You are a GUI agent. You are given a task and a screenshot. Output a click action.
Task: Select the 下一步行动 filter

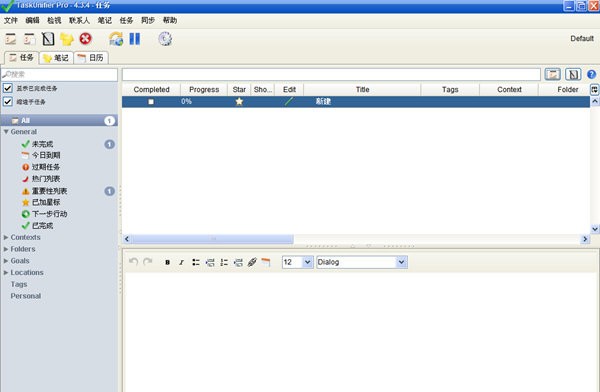click(49, 214)
